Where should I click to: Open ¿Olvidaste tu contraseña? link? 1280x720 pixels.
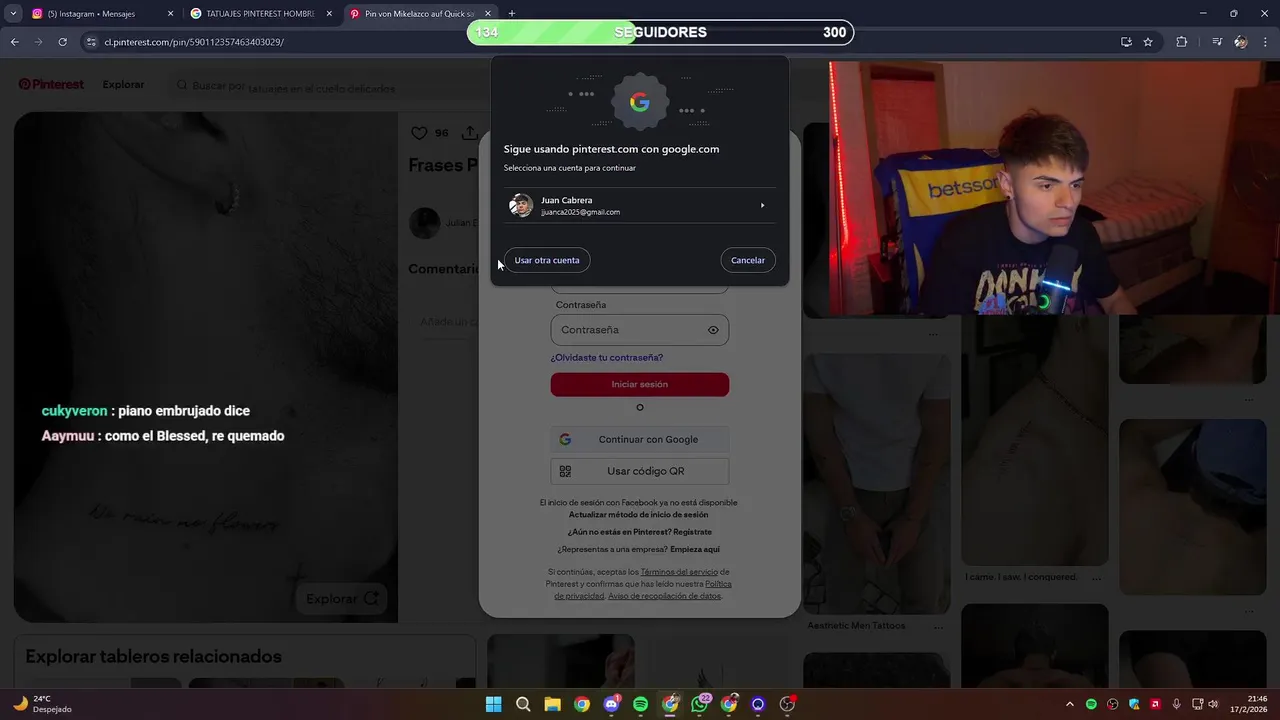(607, 357)
